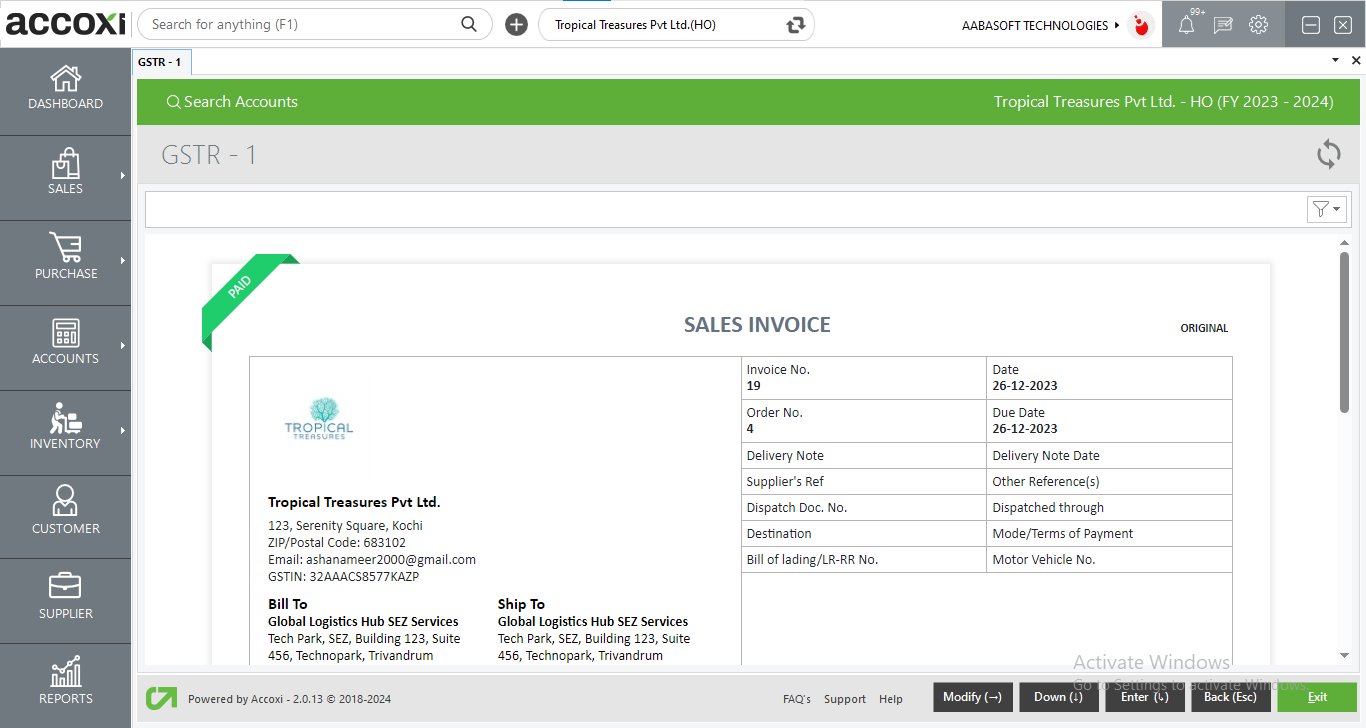Select the Customer module icon
The image size is (1366, 728).
(x=65, y=515)
